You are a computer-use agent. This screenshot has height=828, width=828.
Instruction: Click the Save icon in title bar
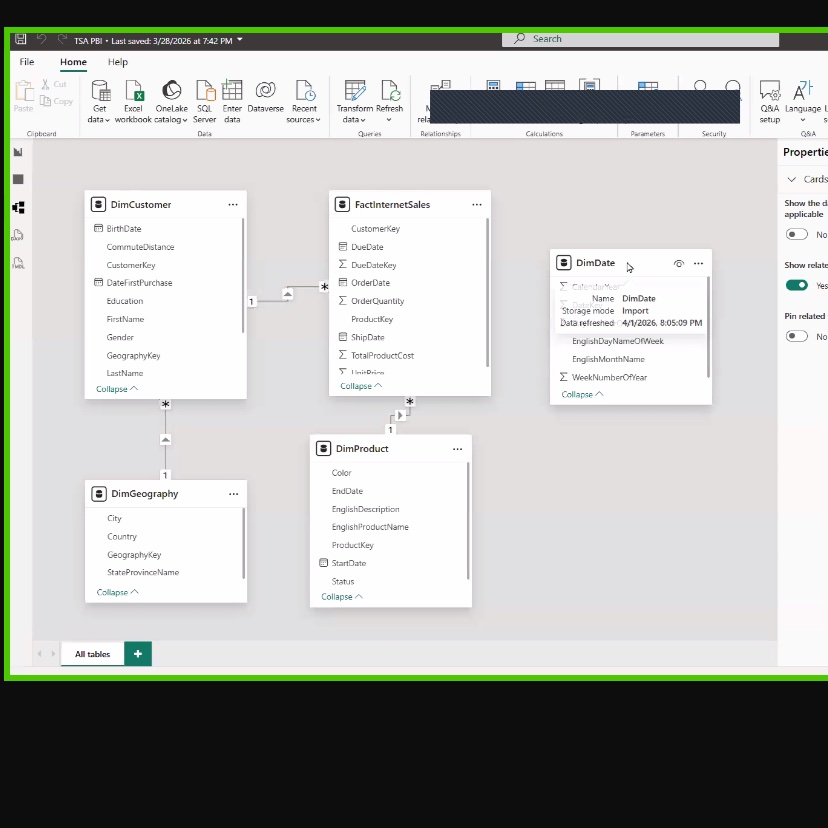coord(21,39)
